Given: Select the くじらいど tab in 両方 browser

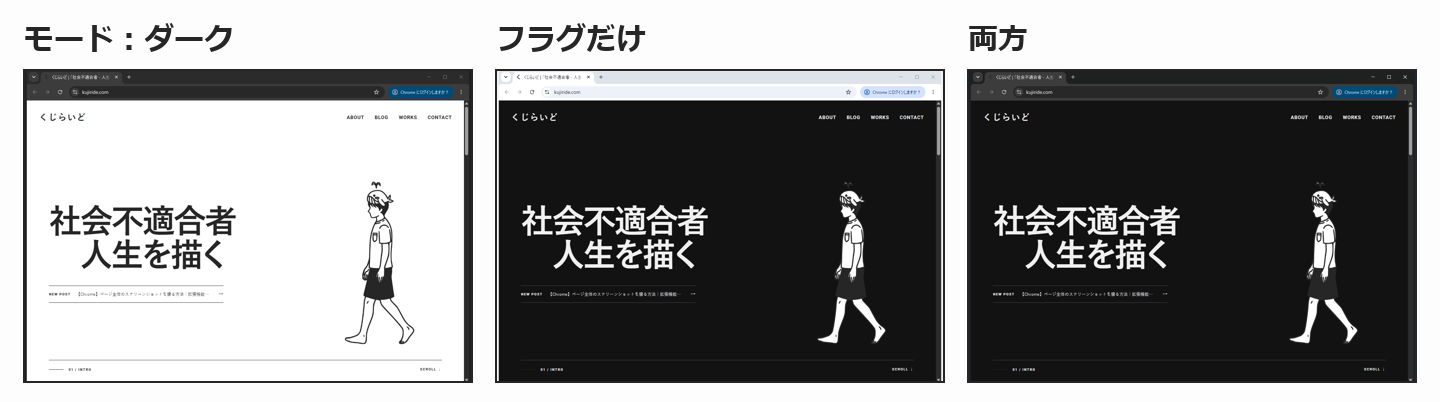Looking at the screenshot, I should point(1025,77).
